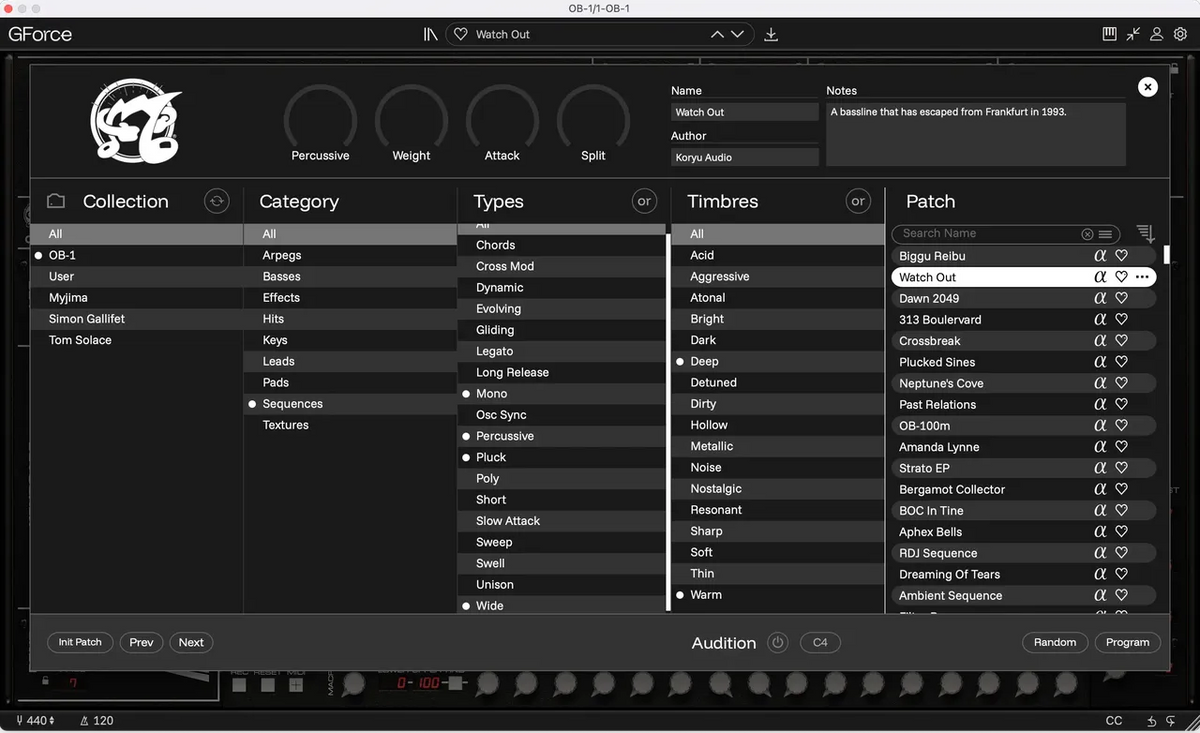Go to previous preset with up arrow
The height and width of the screenshot is (733, 1200).
pyautogui.click(x=717, y=34)
